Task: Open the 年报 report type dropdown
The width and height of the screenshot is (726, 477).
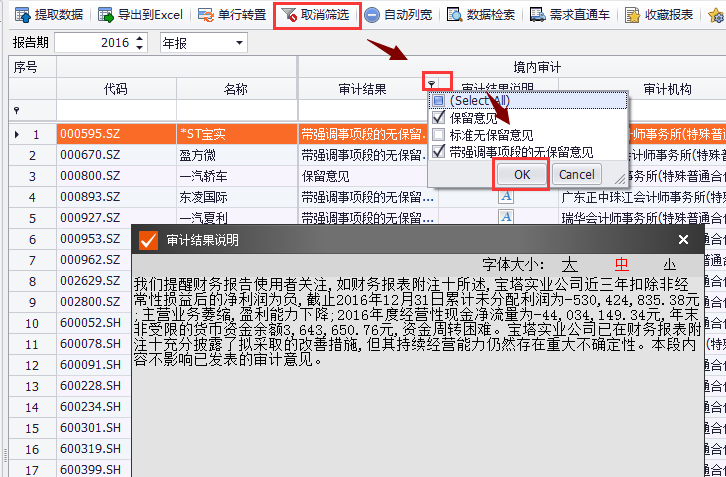Action: (x=237, y=43)
